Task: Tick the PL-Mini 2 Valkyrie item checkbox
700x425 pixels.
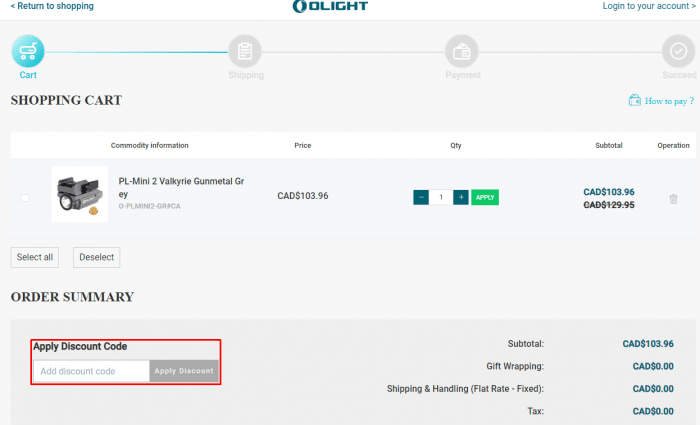Action: [x=25, y=198]
